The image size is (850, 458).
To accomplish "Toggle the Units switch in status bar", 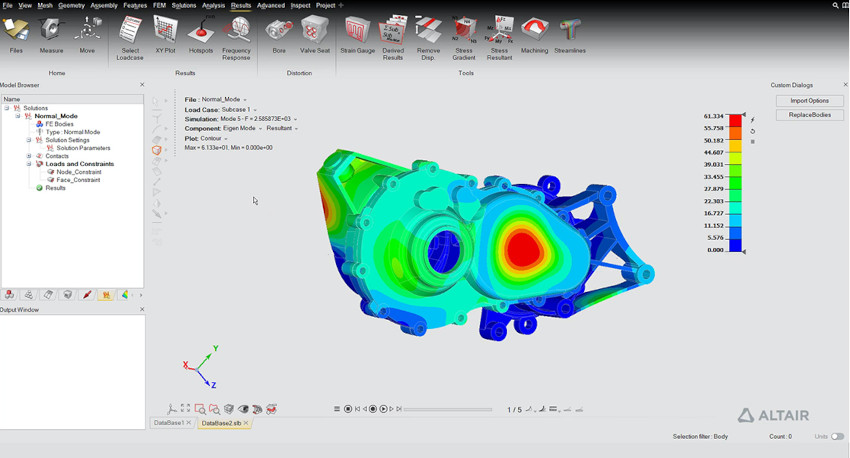I will tap(837, 436).
